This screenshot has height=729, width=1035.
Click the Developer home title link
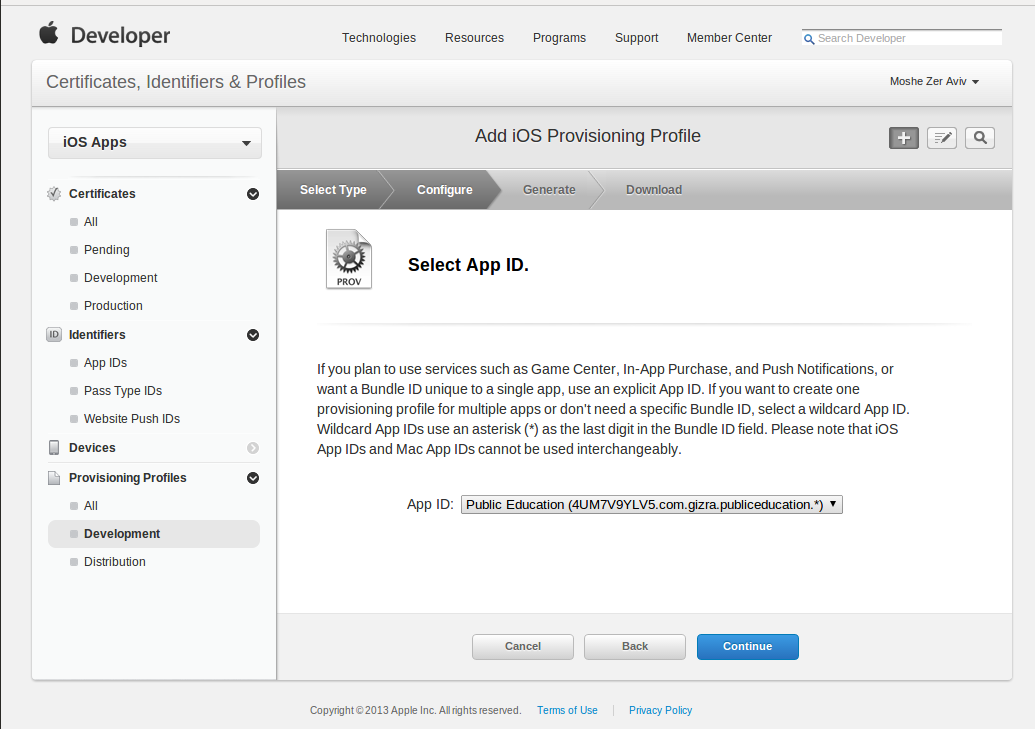pos(120,35)
